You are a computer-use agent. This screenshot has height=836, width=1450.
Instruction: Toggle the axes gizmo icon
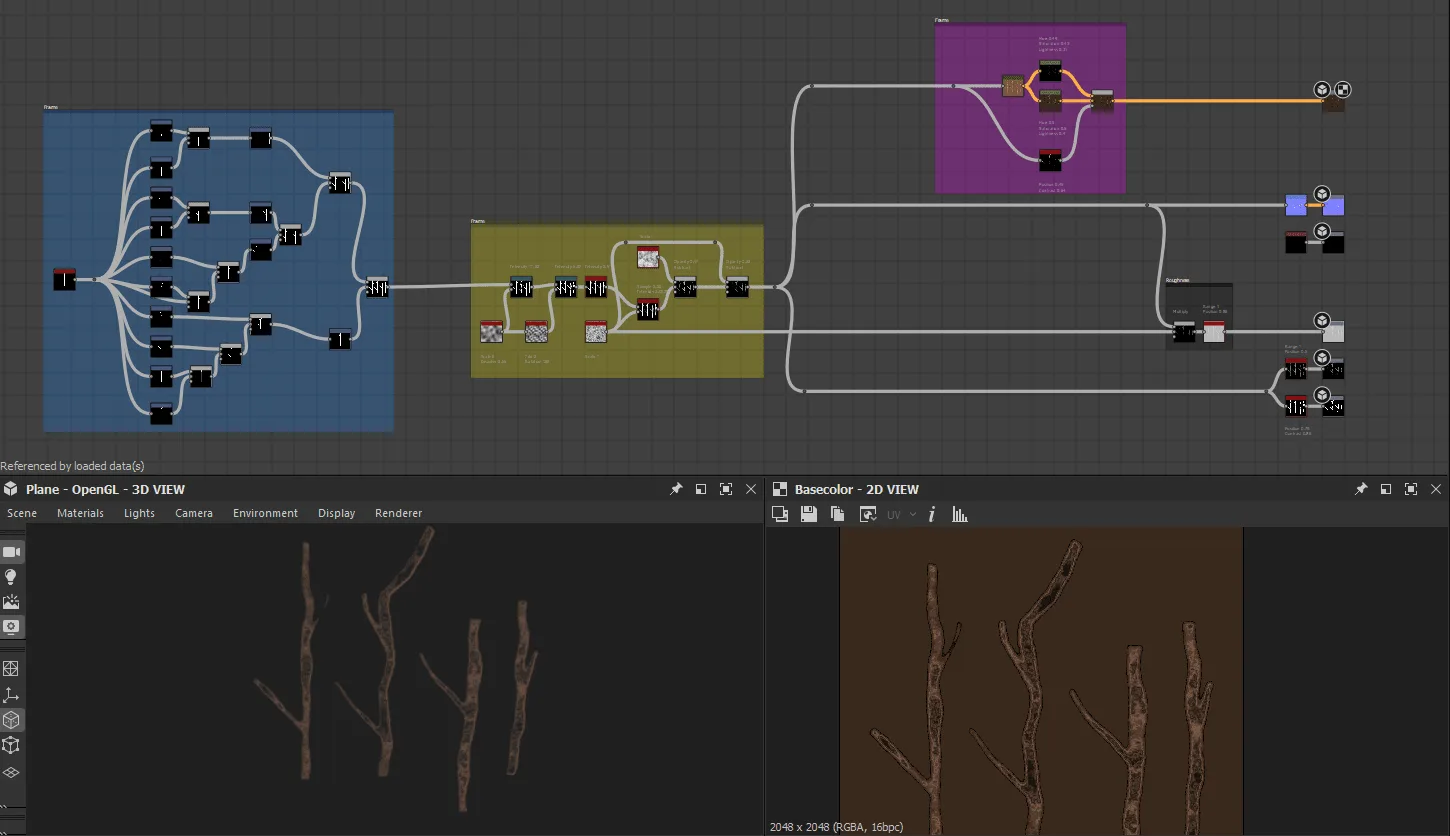click(11, 695)
